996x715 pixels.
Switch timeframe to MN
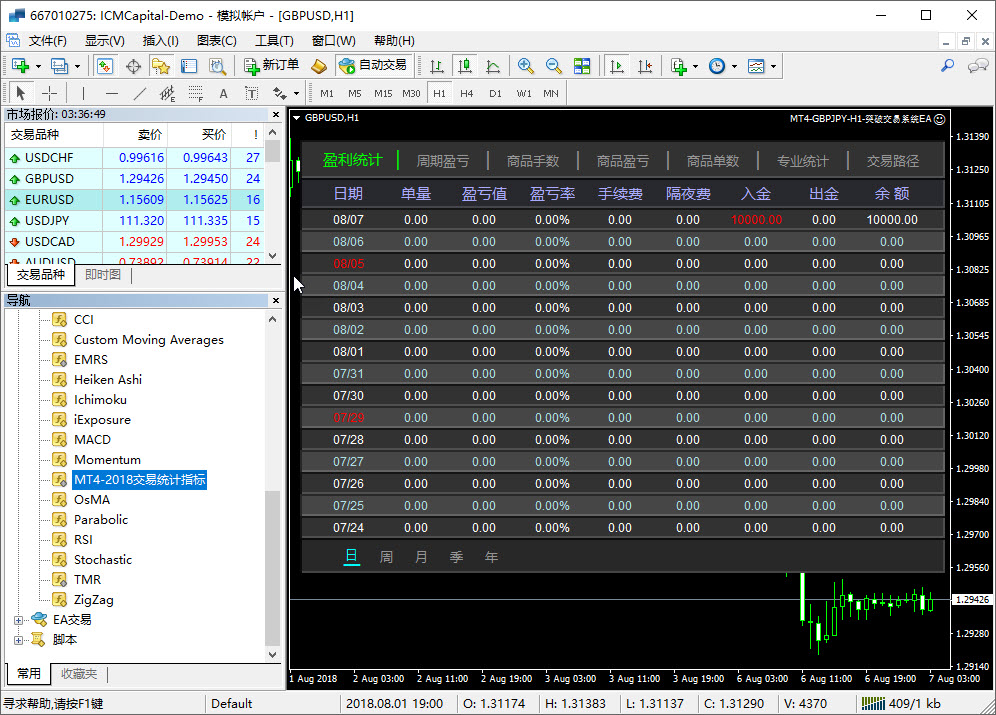[551, 93]
